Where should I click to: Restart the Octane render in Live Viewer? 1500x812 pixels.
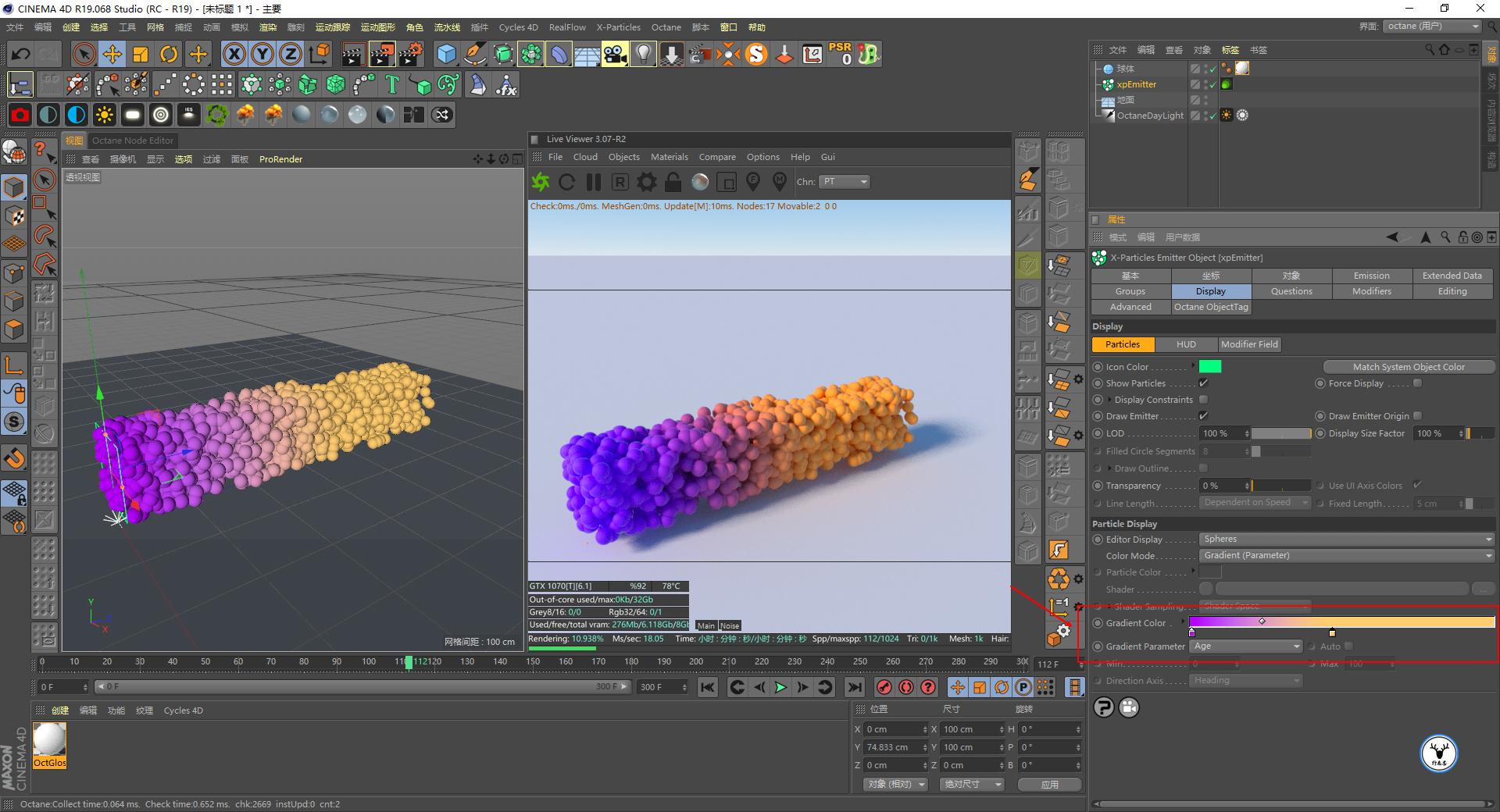pos(567,182)
